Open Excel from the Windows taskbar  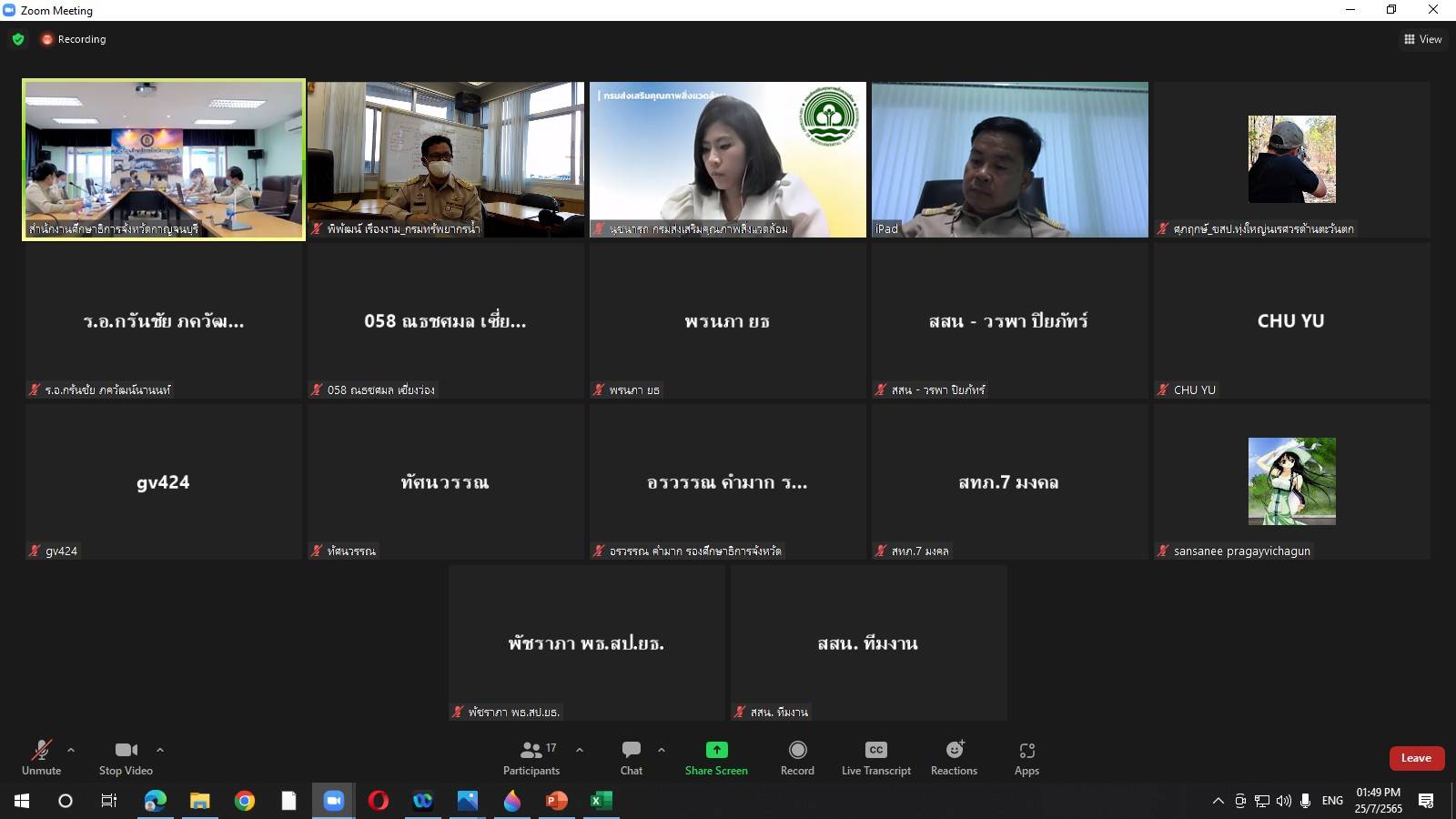coord(601,801)
